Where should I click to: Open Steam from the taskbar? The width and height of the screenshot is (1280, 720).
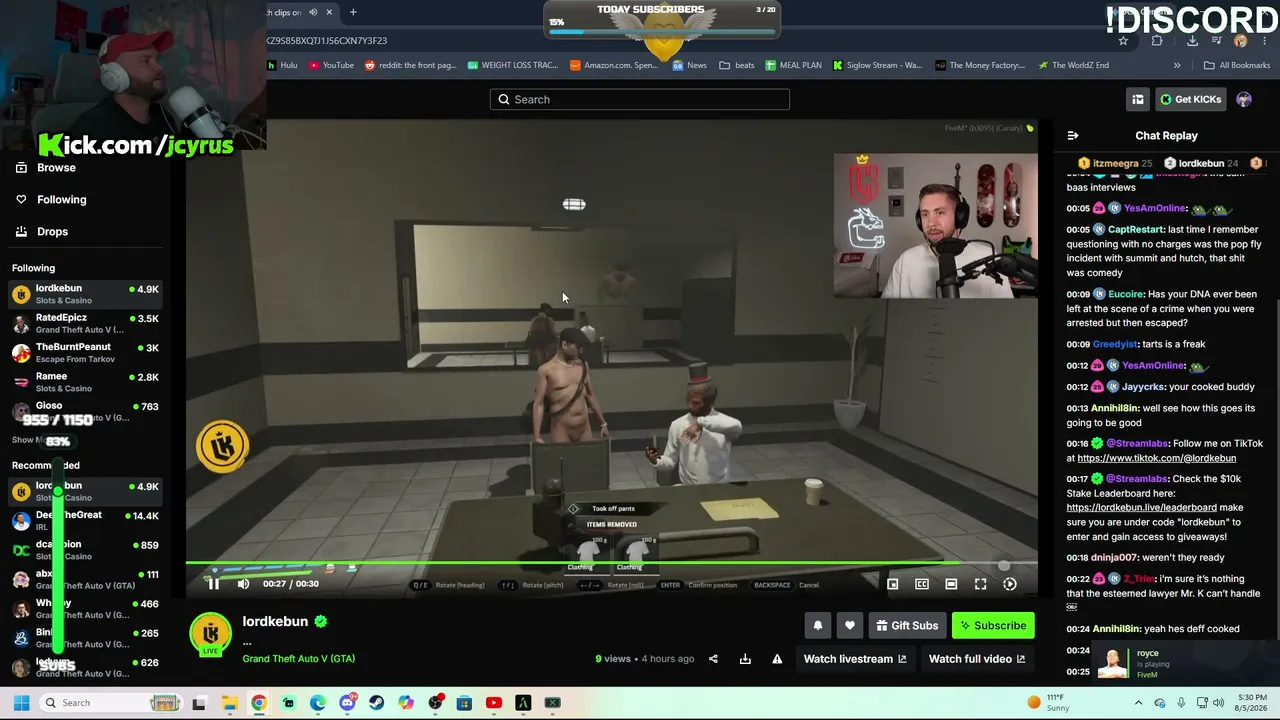pos(376,703)
